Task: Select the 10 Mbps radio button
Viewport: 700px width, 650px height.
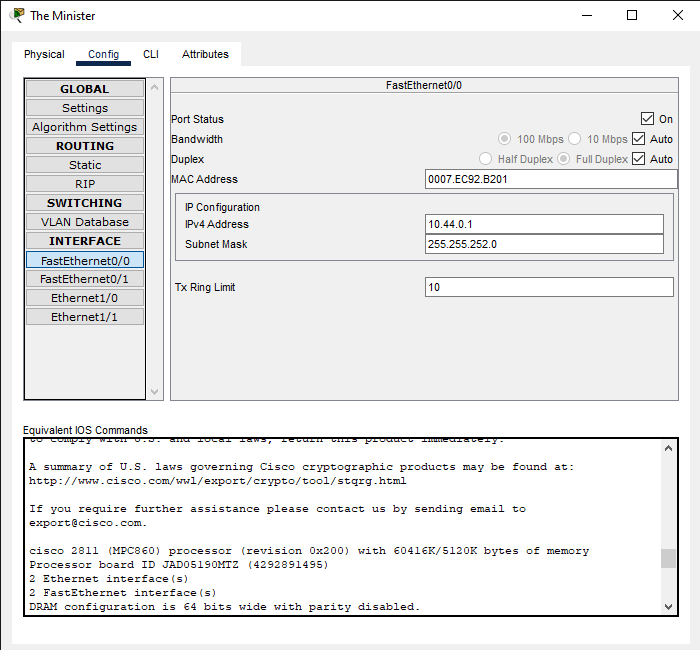Action: click(x=575, y=139)
